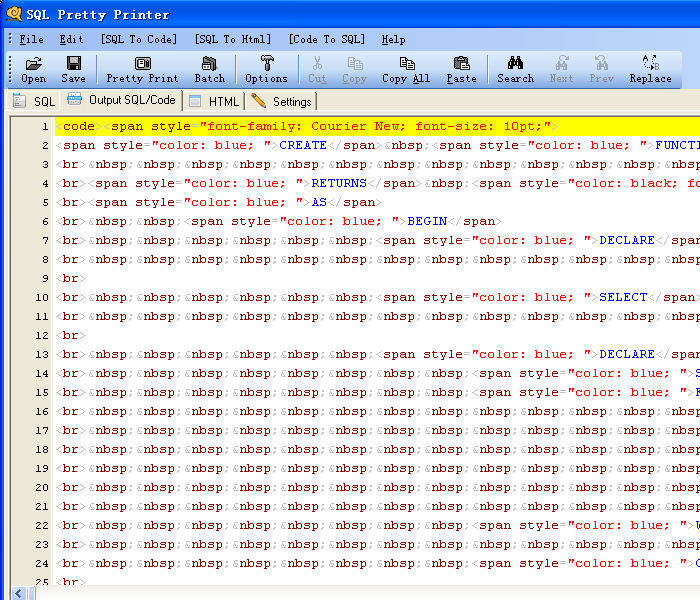Paste using the Paste toolbar icon
This screenshot has width=700, height=600.
tap(461, 69)
